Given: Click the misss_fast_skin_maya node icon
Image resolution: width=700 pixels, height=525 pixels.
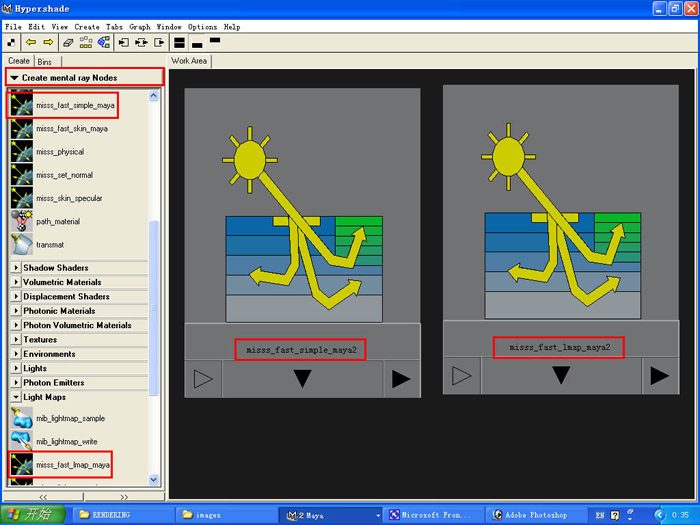Looking at the screenshot, I should (x=21, y=129).
